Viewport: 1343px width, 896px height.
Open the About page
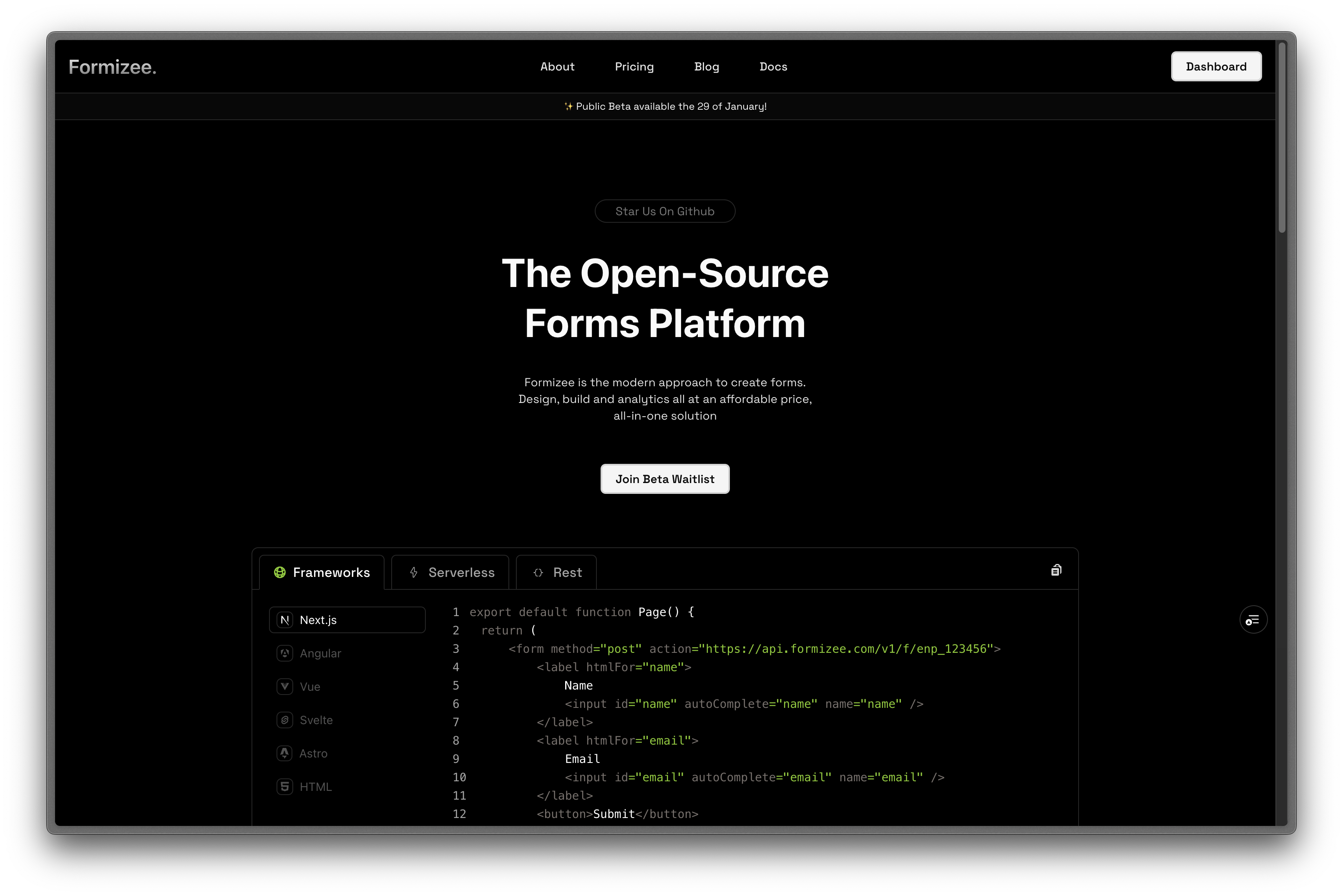pos(557,67)
